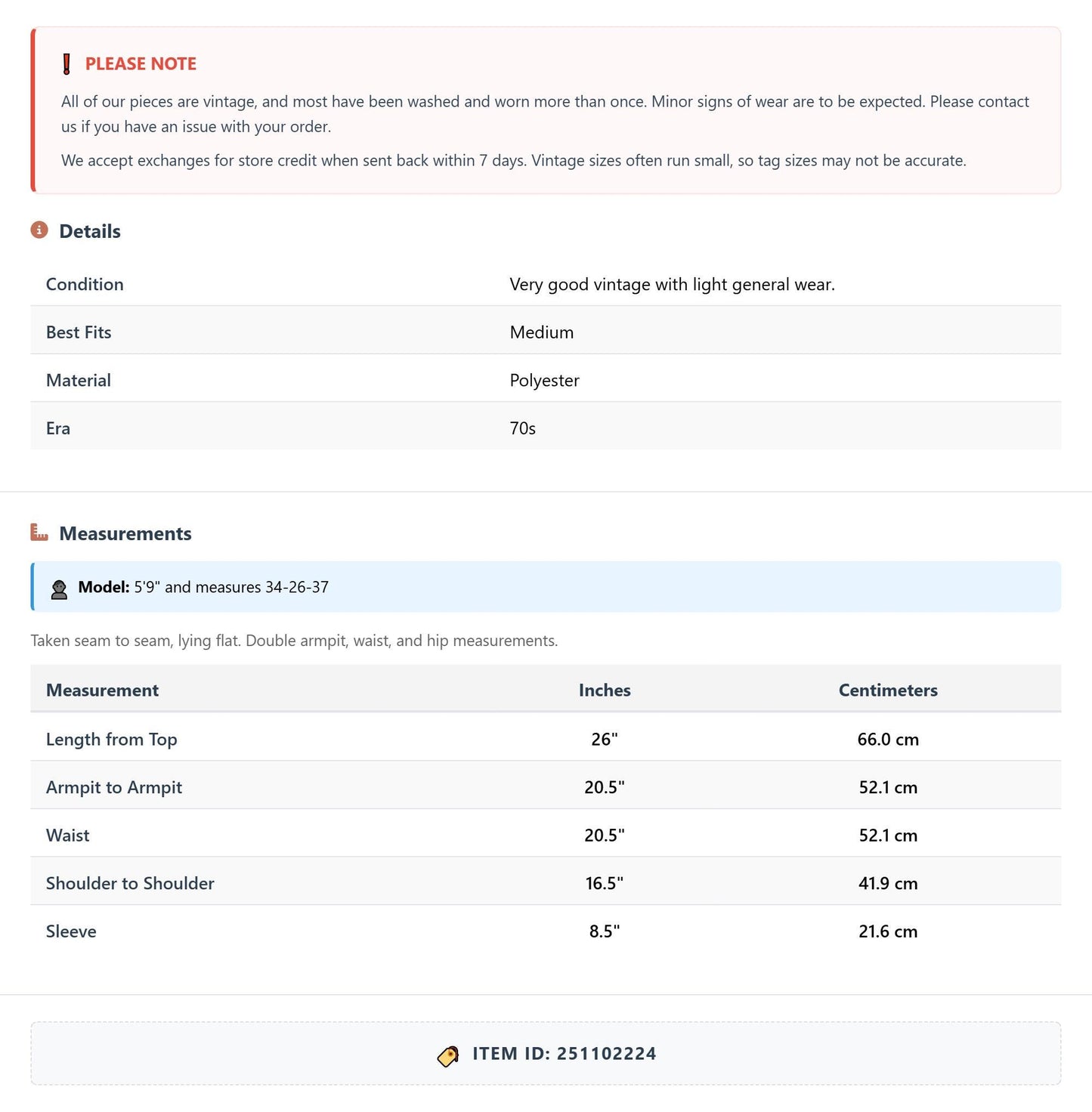
Task: Select the PLEASE NOTE heading
Action: click(x=141, y=64)
